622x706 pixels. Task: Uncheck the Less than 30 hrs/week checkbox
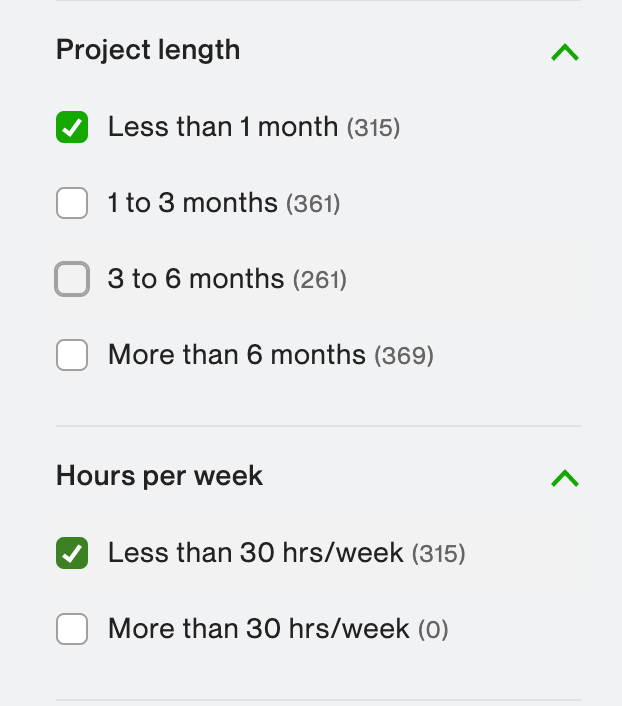click(72, 552)
